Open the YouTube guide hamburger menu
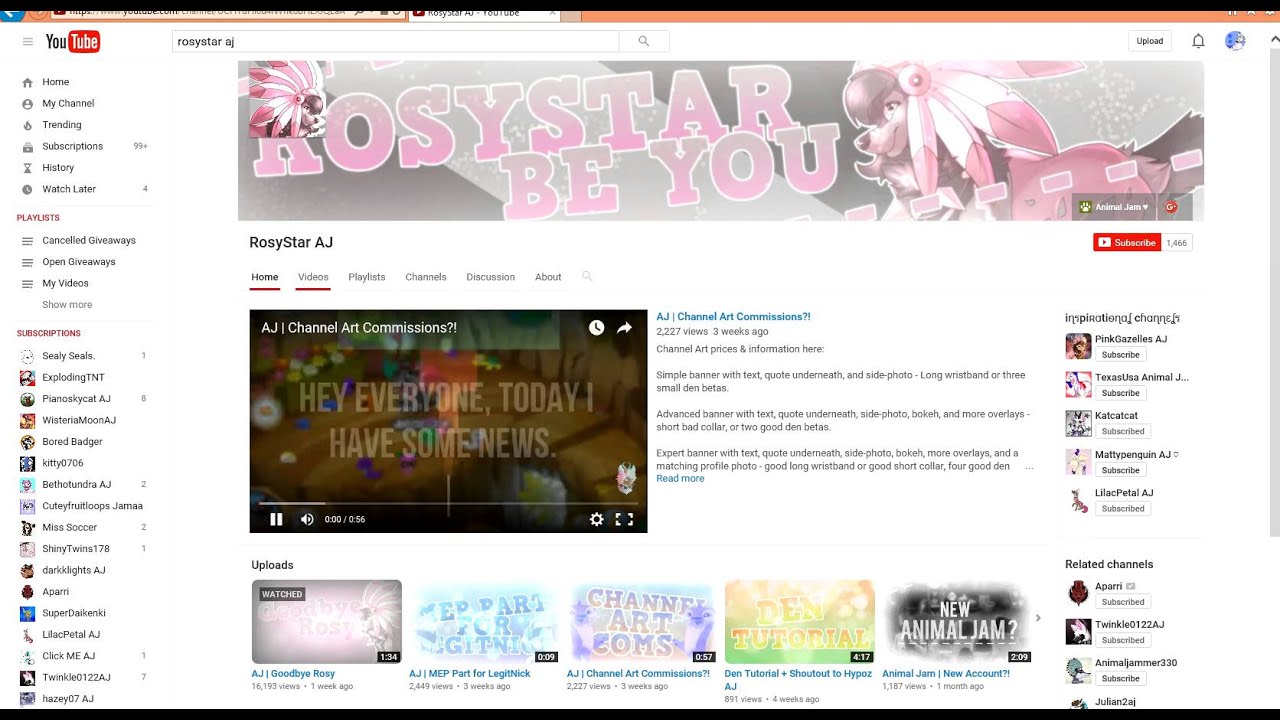 27,41
